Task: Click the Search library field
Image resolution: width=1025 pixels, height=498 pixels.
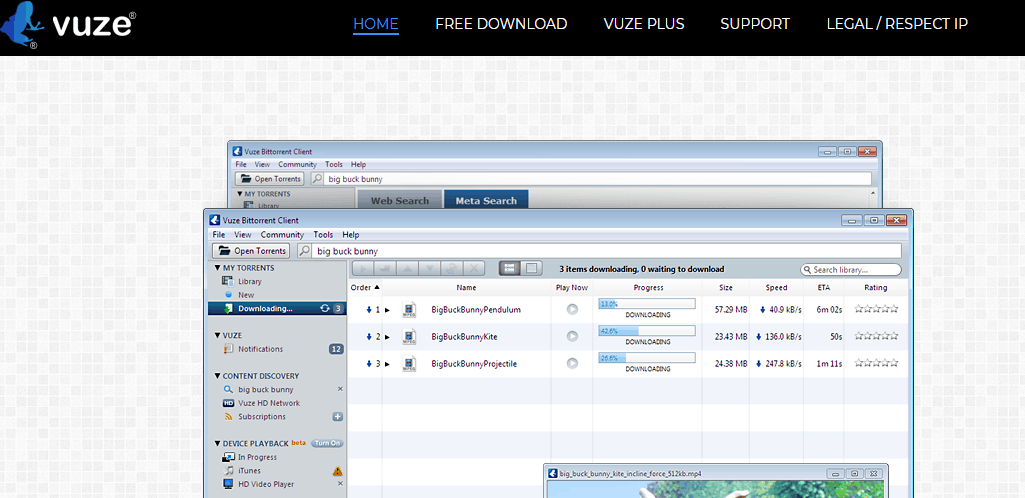Action: (x=850, y=269)
